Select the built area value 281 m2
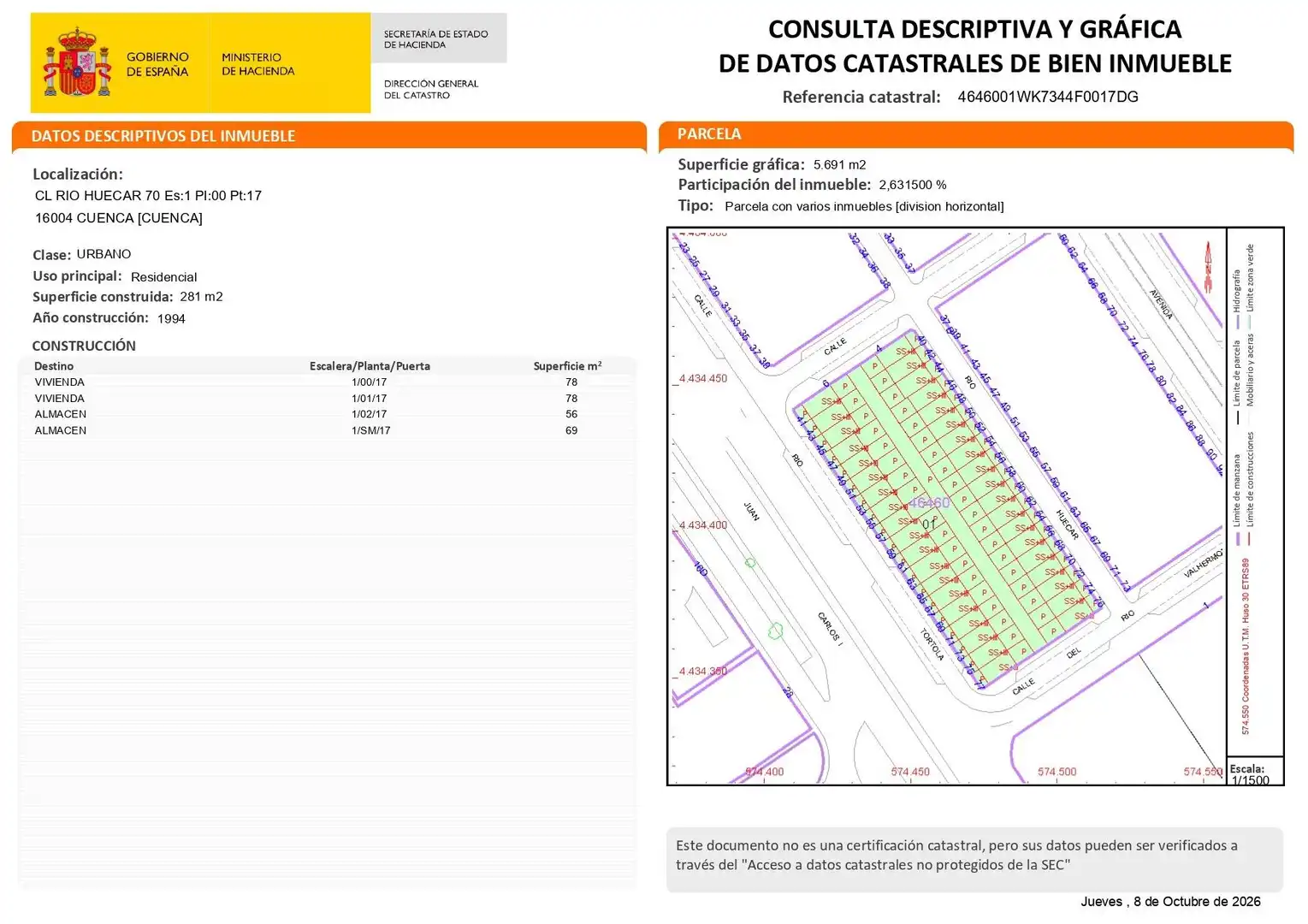This screenshot has width=1308, height=924. point(201,297)
